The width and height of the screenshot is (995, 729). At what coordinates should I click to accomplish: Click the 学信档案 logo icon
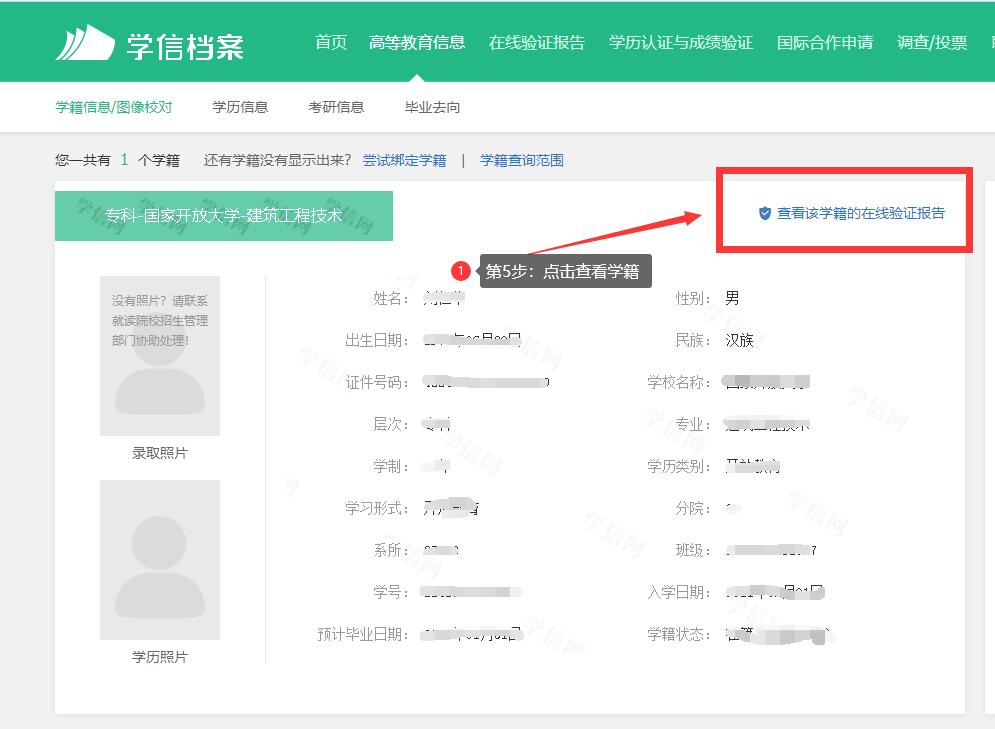point(85,43)
